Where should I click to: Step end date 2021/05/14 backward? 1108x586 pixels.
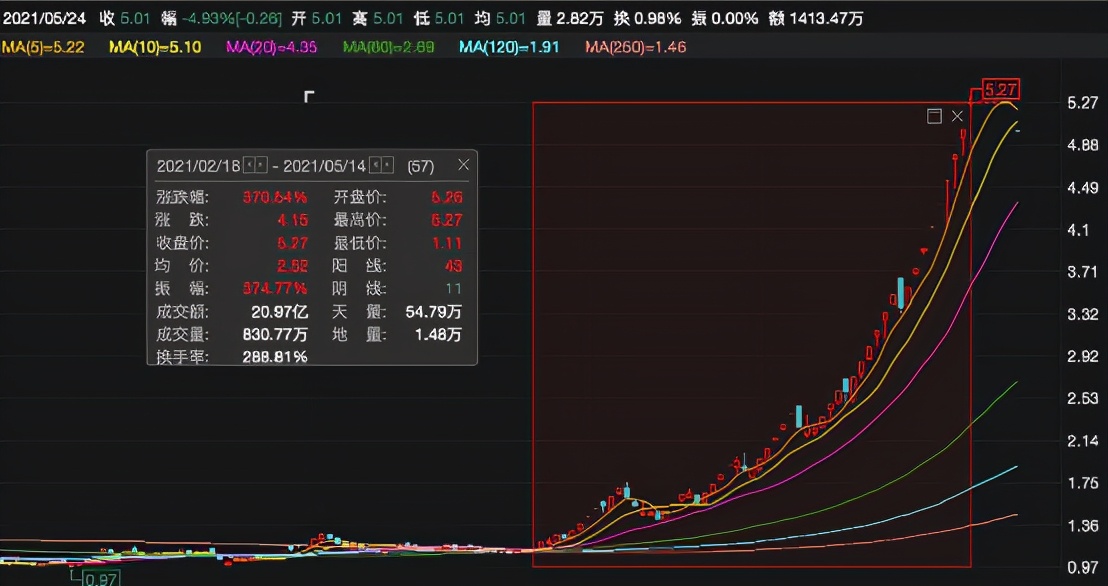(x=376, y=165)
